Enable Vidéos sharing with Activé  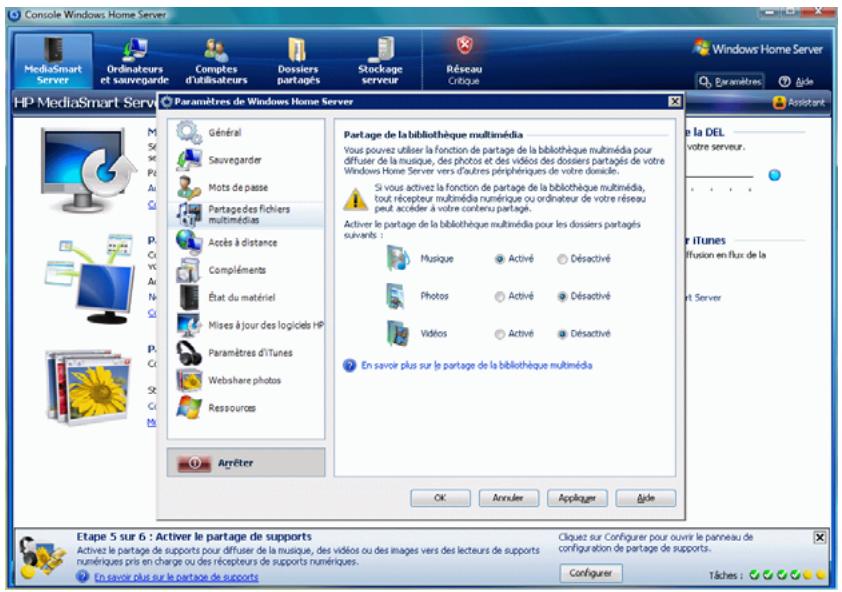click(499, 334)
